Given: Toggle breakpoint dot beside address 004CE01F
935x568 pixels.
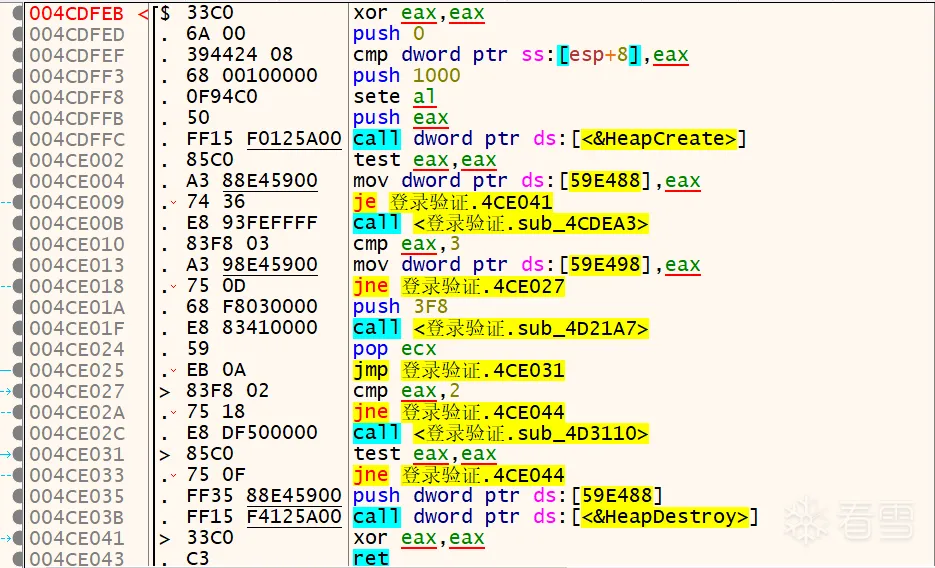Looking at the screenshot, I should coord(17,328).
